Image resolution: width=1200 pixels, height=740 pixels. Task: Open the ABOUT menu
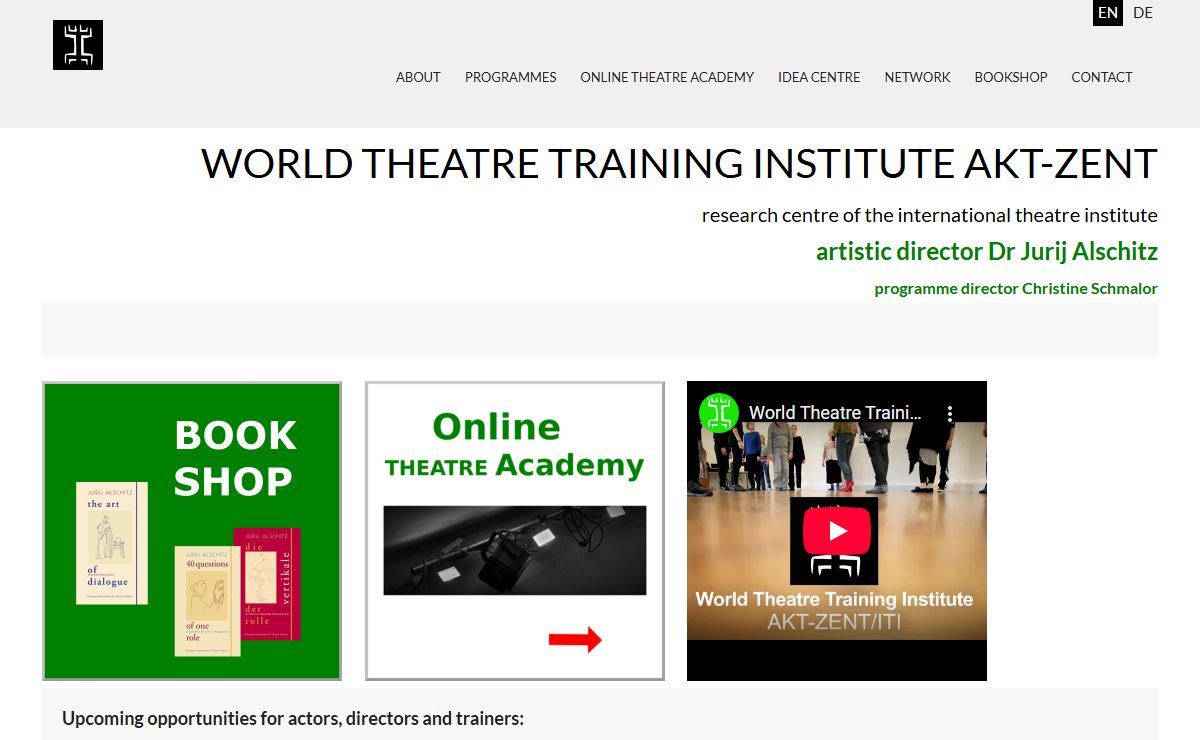[418, 77]
